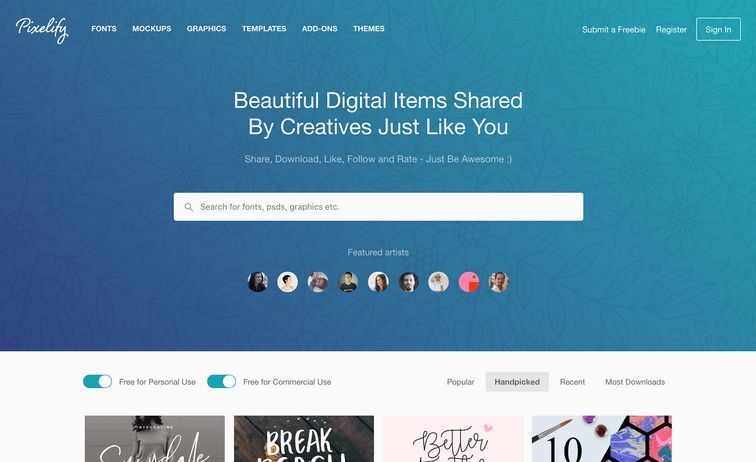Select the Most Downloads tab
This screenshot has height=462, width=756.
point(635,382)
